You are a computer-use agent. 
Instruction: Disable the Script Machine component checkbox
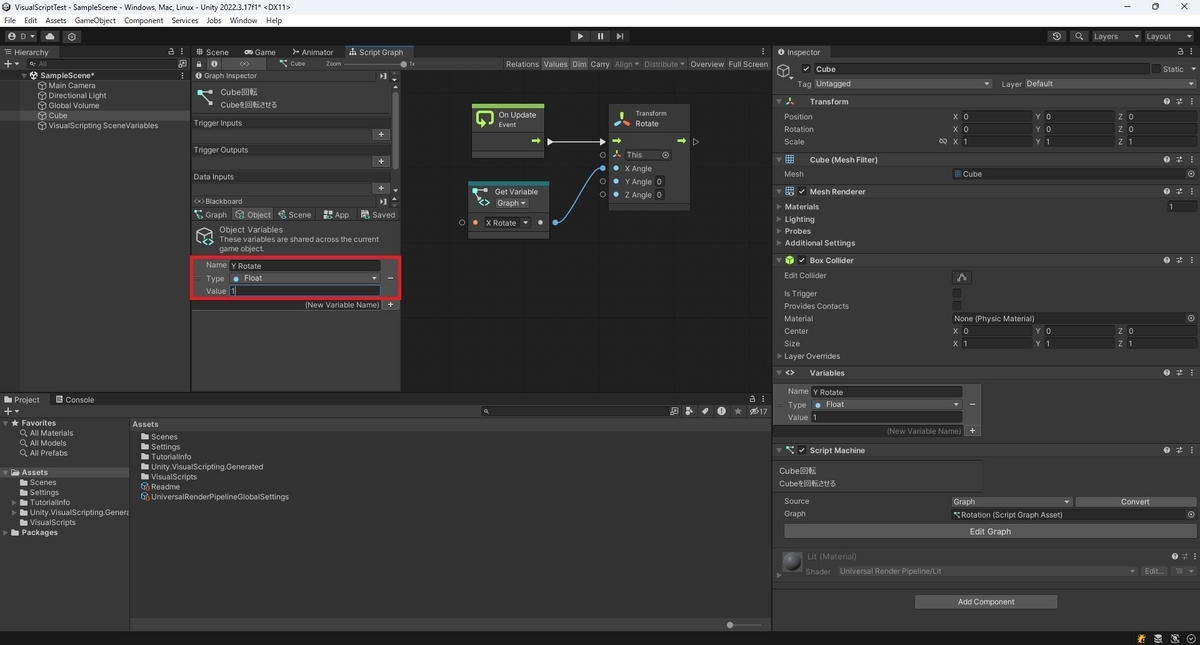[x=802, y=450]
